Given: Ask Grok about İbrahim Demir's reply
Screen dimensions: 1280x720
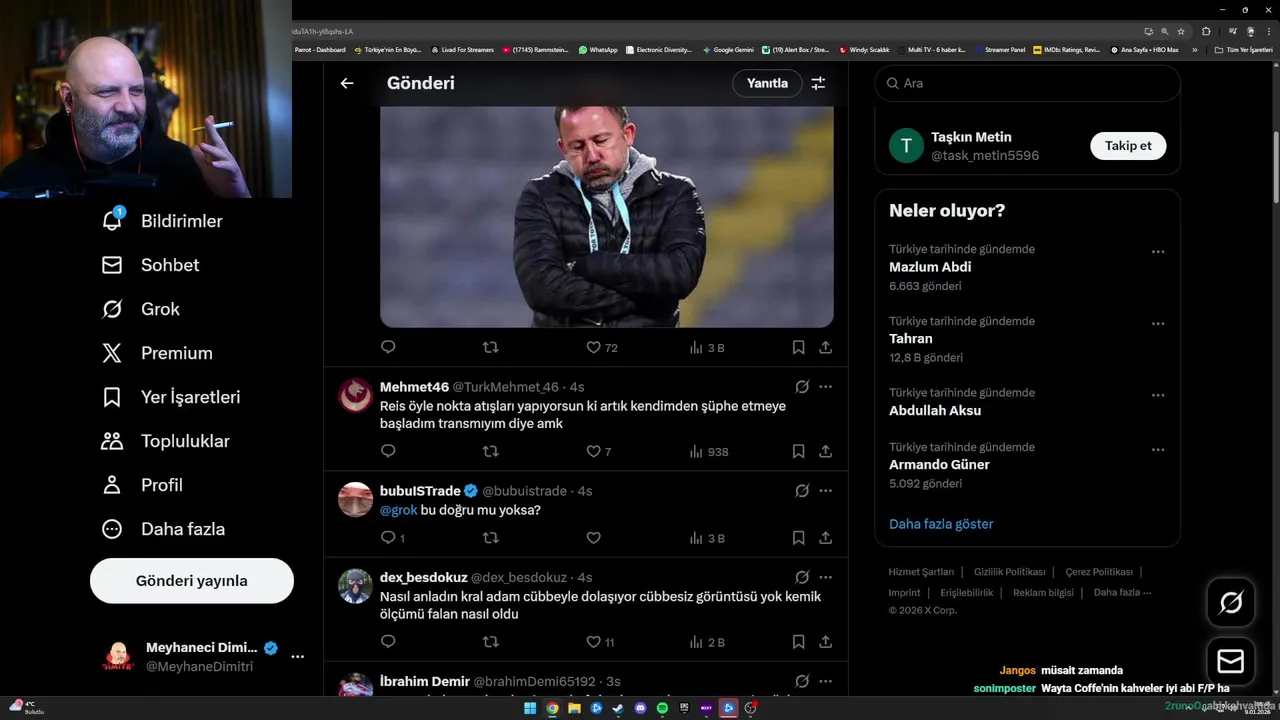Looking at the screenshot, I should (802, 681).
